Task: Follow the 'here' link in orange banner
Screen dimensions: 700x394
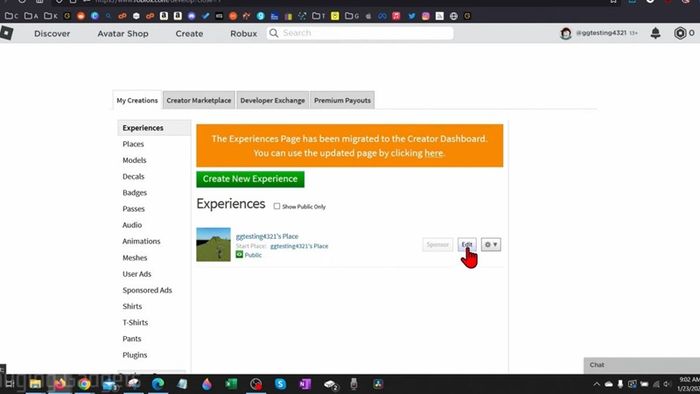Action: (x=433, y=153)
